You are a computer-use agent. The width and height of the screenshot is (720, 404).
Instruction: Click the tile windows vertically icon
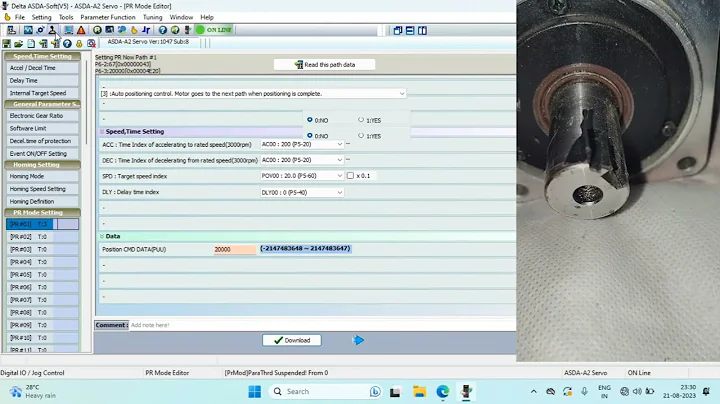[422, 31]
